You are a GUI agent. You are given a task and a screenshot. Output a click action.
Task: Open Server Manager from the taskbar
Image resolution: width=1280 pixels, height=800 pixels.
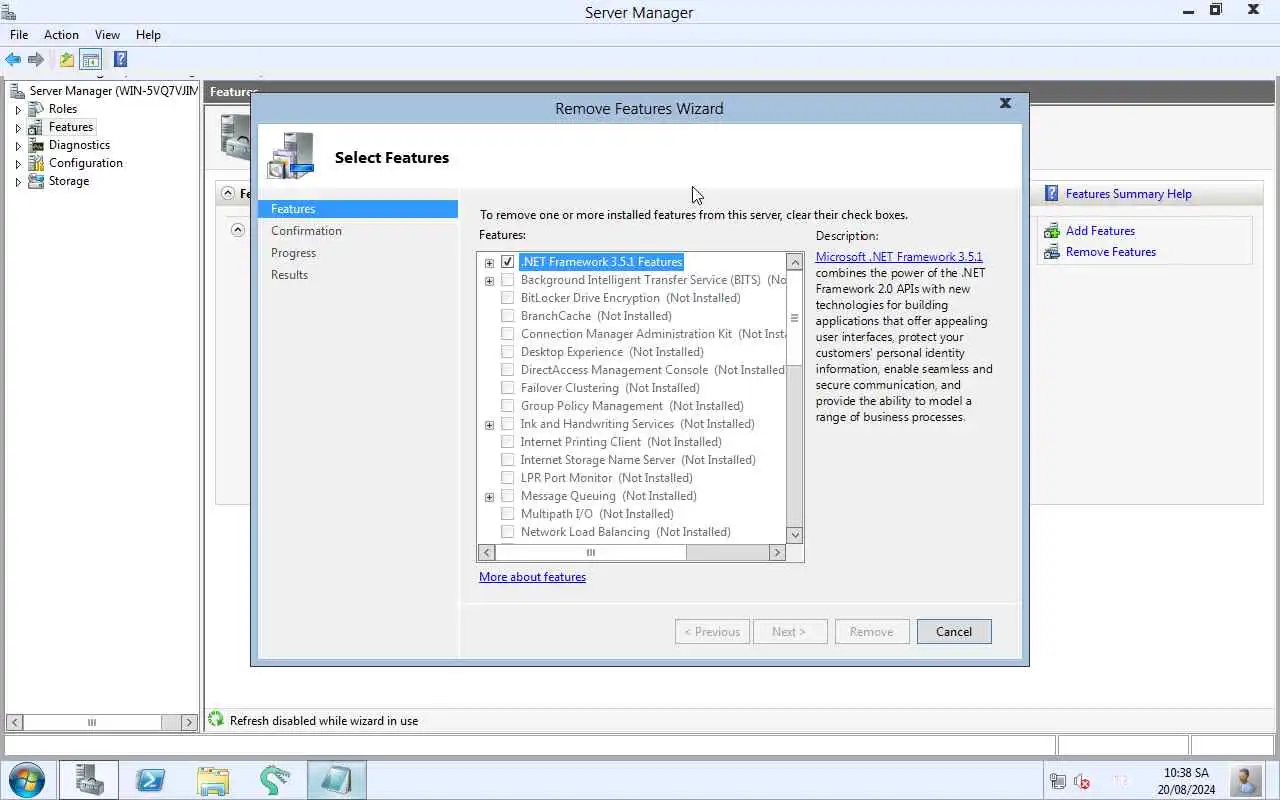pos(89,780)
